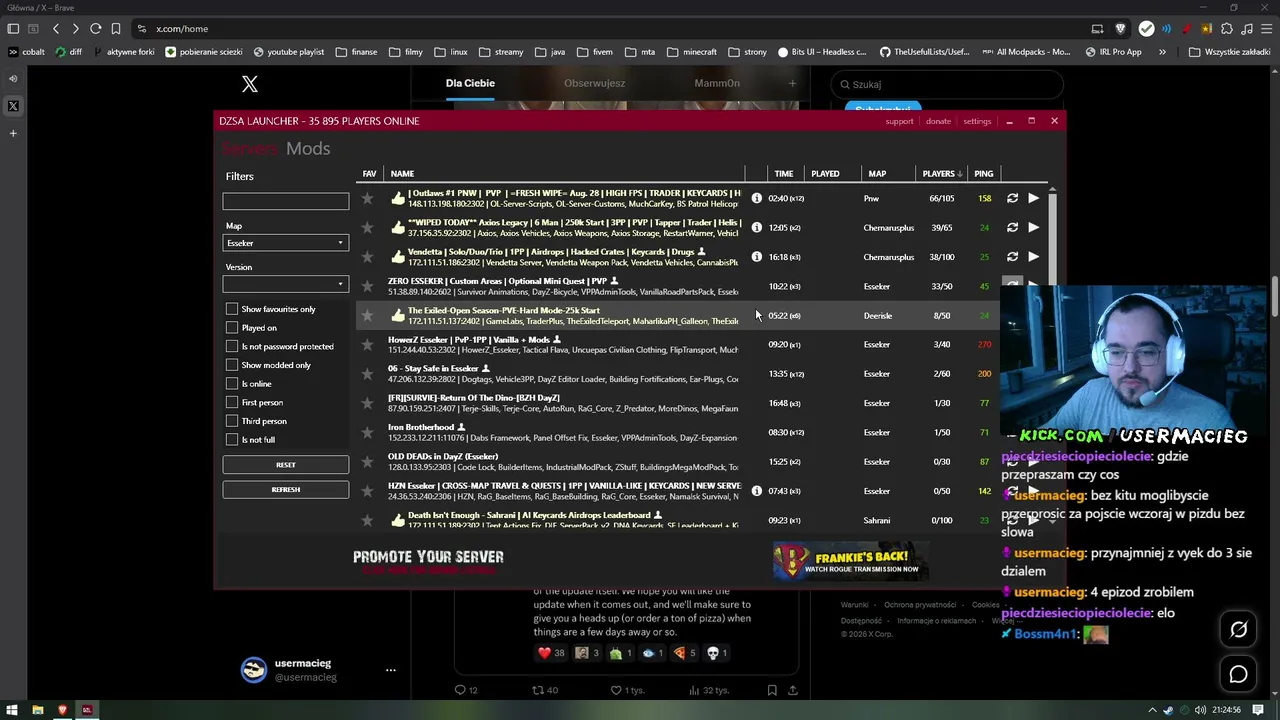Expand the Version dropdown
This screenshot has width=1280, height=720.
[286, 284]
